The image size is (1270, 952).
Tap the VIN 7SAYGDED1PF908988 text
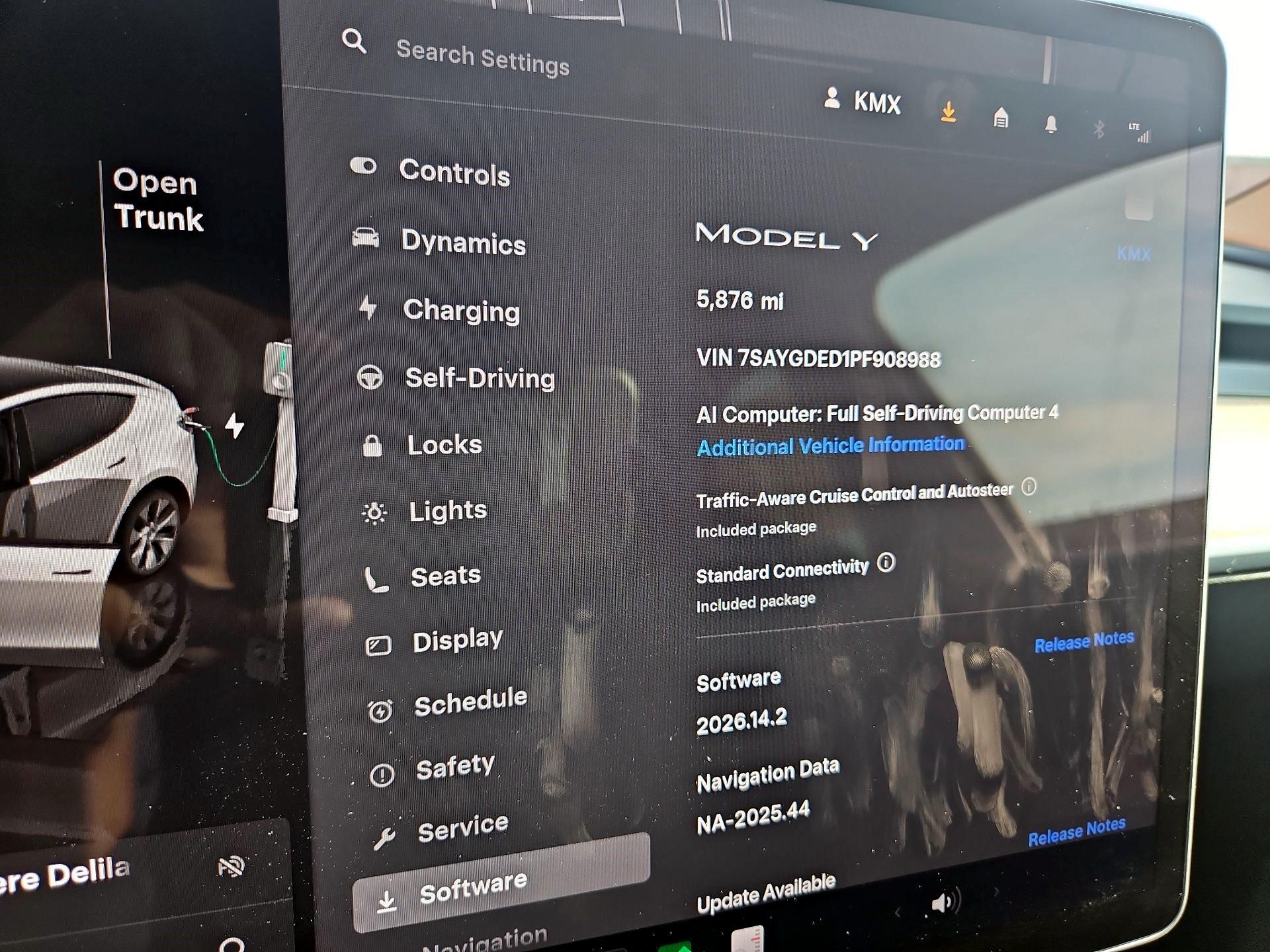pyautogui.click(x=819, y=358)
